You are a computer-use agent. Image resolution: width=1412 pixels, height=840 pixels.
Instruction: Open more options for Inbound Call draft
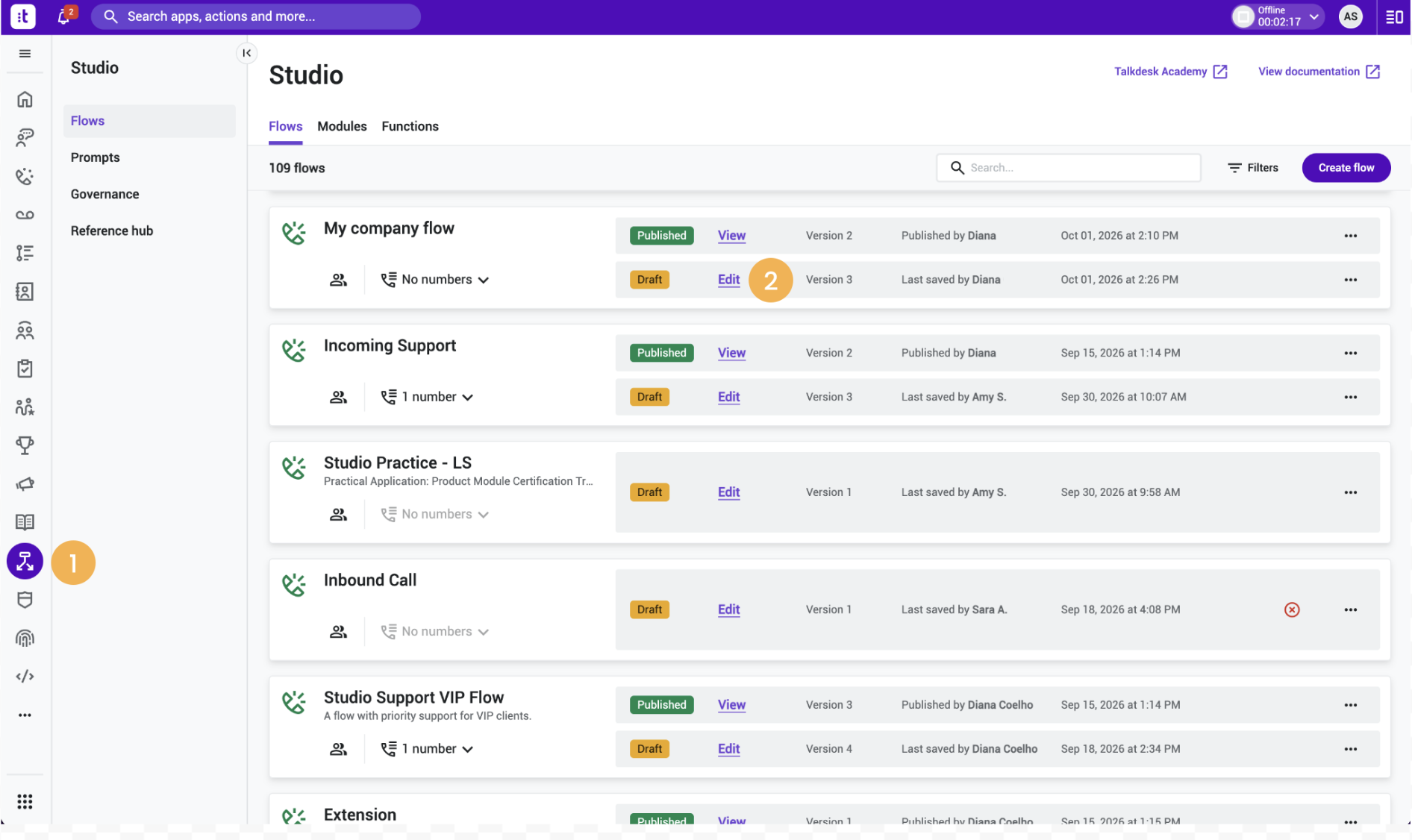[x=1350, y=609]
